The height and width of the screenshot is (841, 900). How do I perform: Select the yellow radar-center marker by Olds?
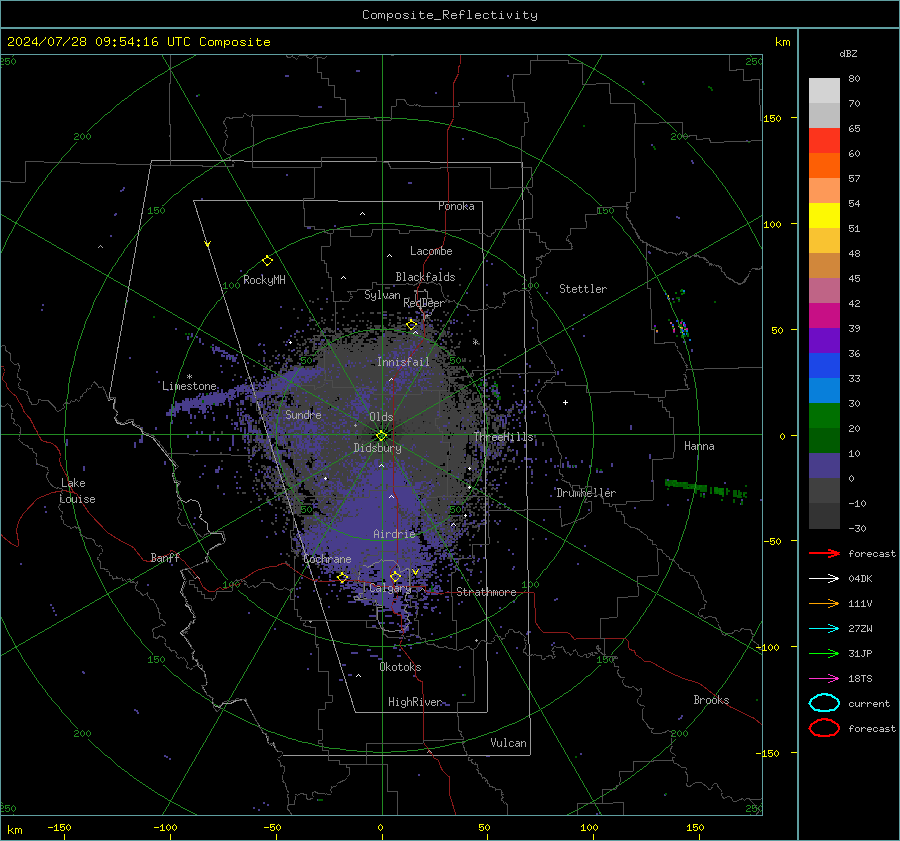[x=381, y=436]
